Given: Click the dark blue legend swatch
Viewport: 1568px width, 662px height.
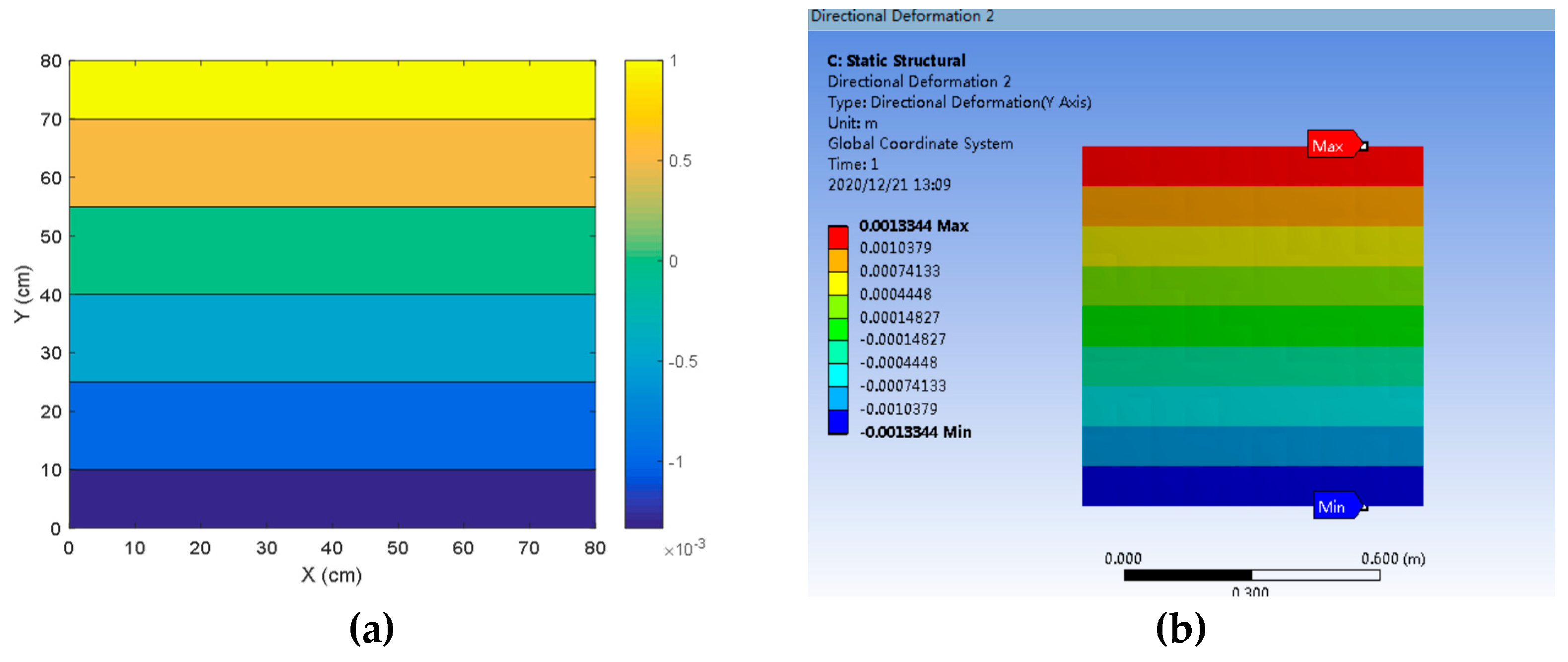Looking at the screenshot, I should [x=837, y=422].
